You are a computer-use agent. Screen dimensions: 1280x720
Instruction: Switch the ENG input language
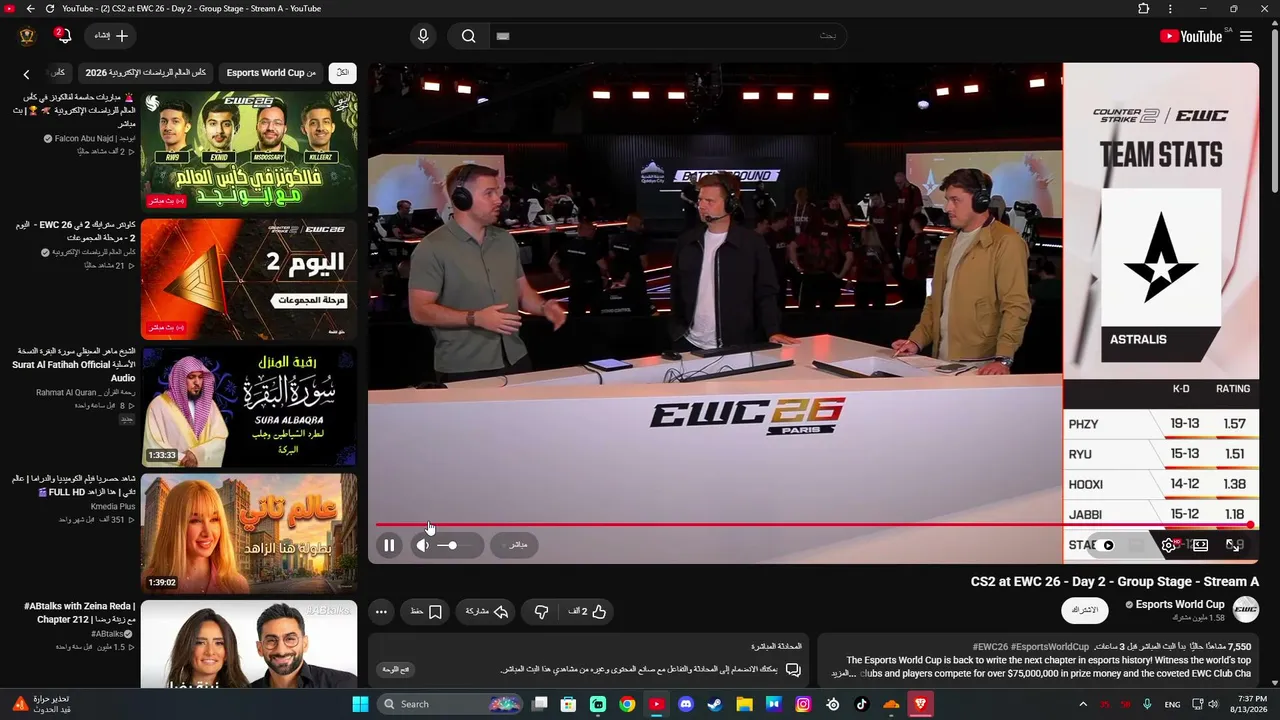pos(1172,704)
